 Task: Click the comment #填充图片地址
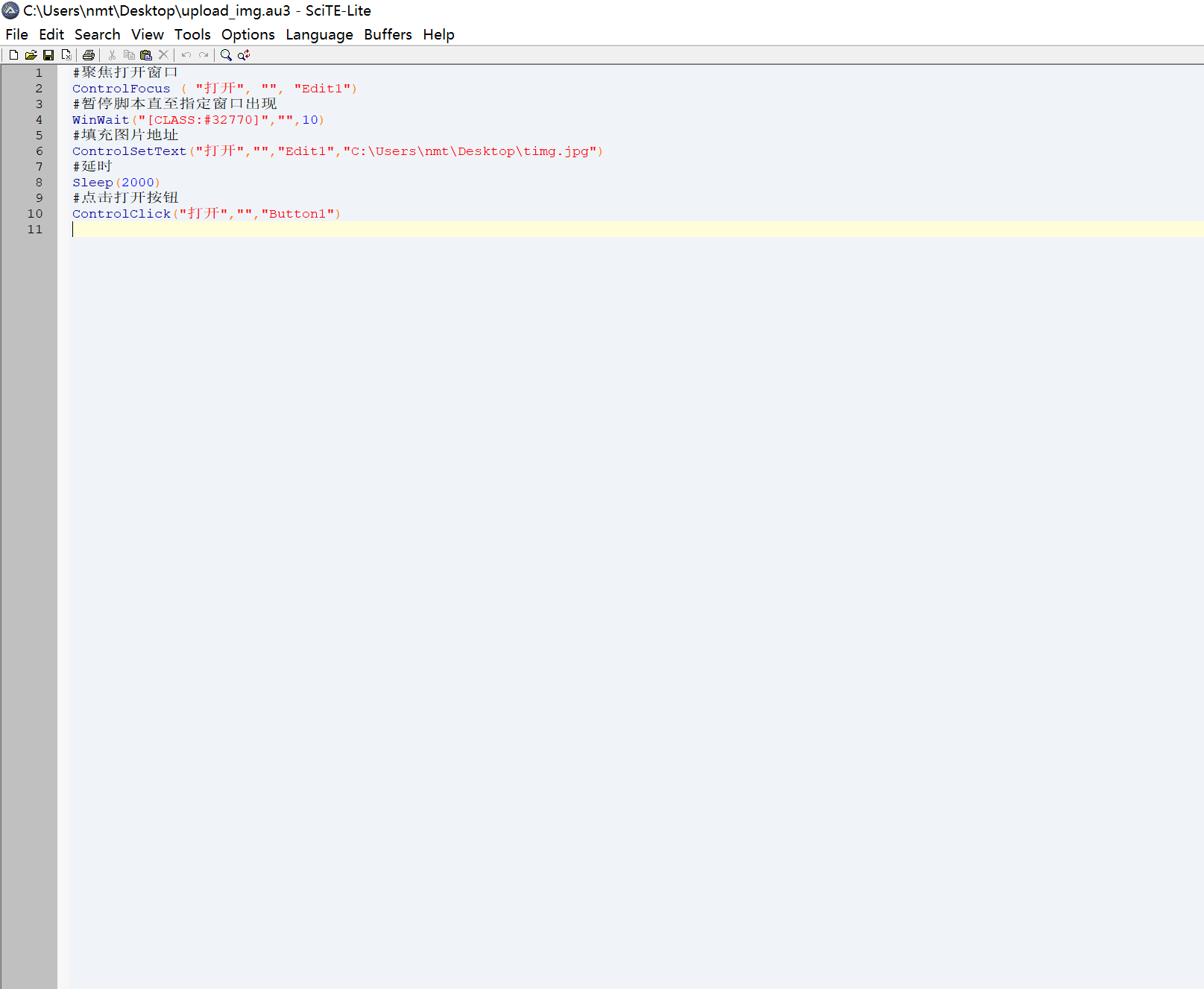coord(125,135)
